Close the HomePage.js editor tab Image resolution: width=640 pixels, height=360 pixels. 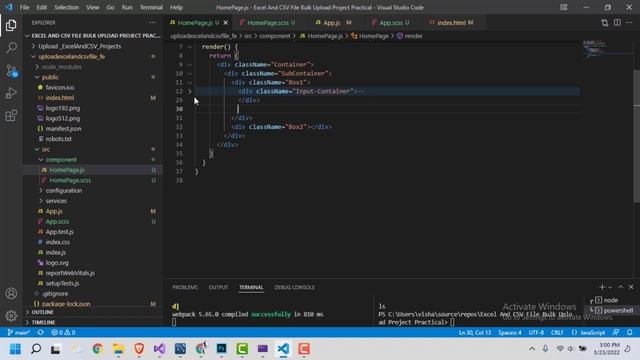click(x=226, y=23)
